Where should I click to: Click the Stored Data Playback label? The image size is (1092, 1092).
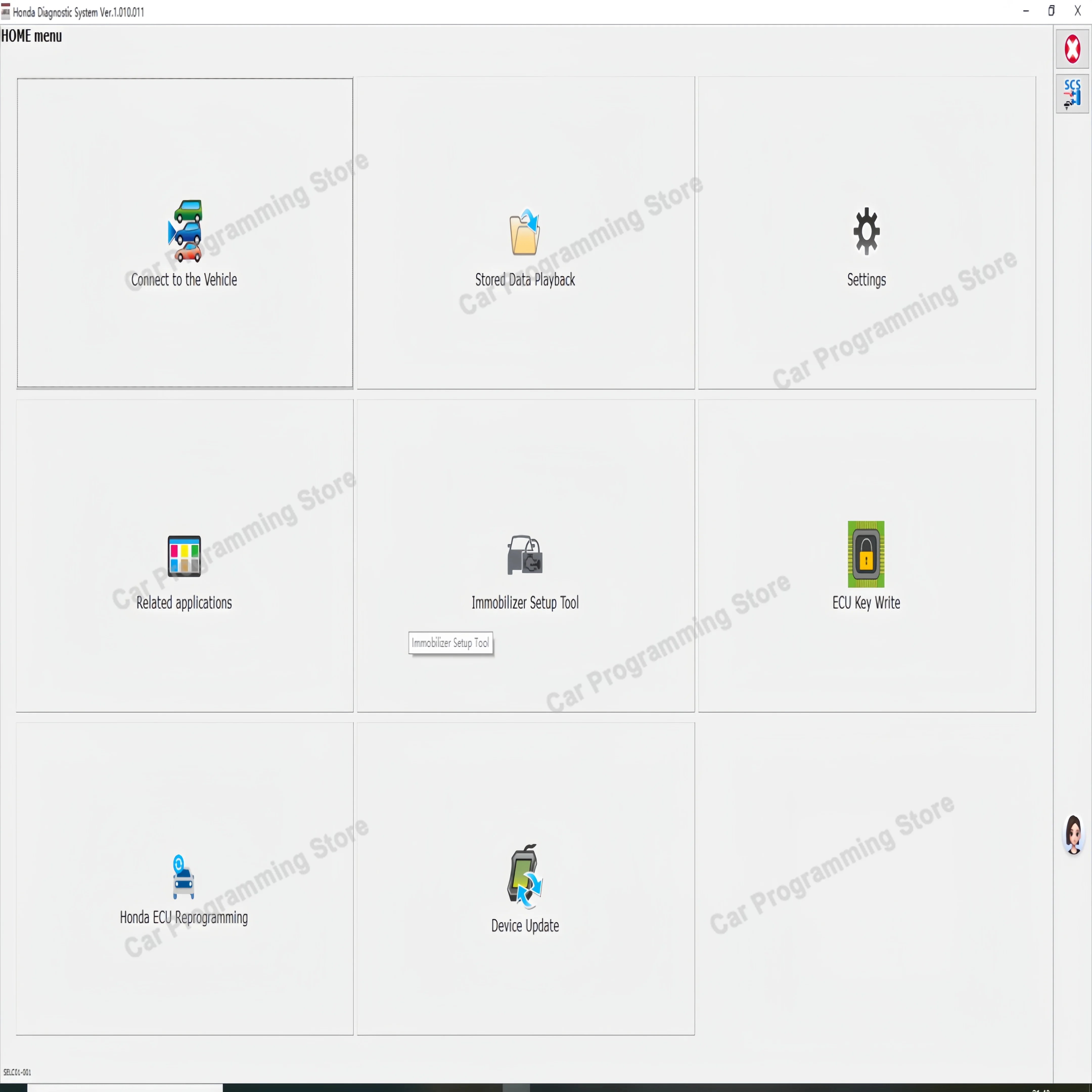pos(525,280)
